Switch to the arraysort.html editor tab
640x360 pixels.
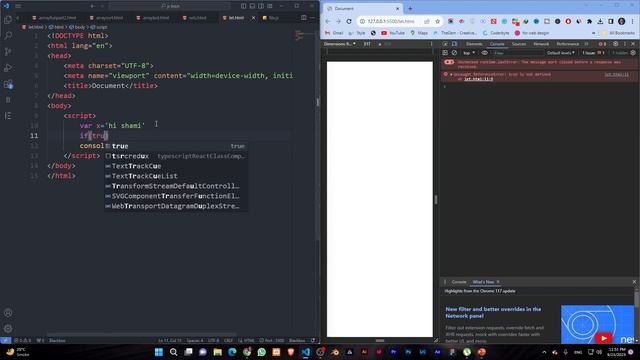pyautogui.click(x=106, y=18)
